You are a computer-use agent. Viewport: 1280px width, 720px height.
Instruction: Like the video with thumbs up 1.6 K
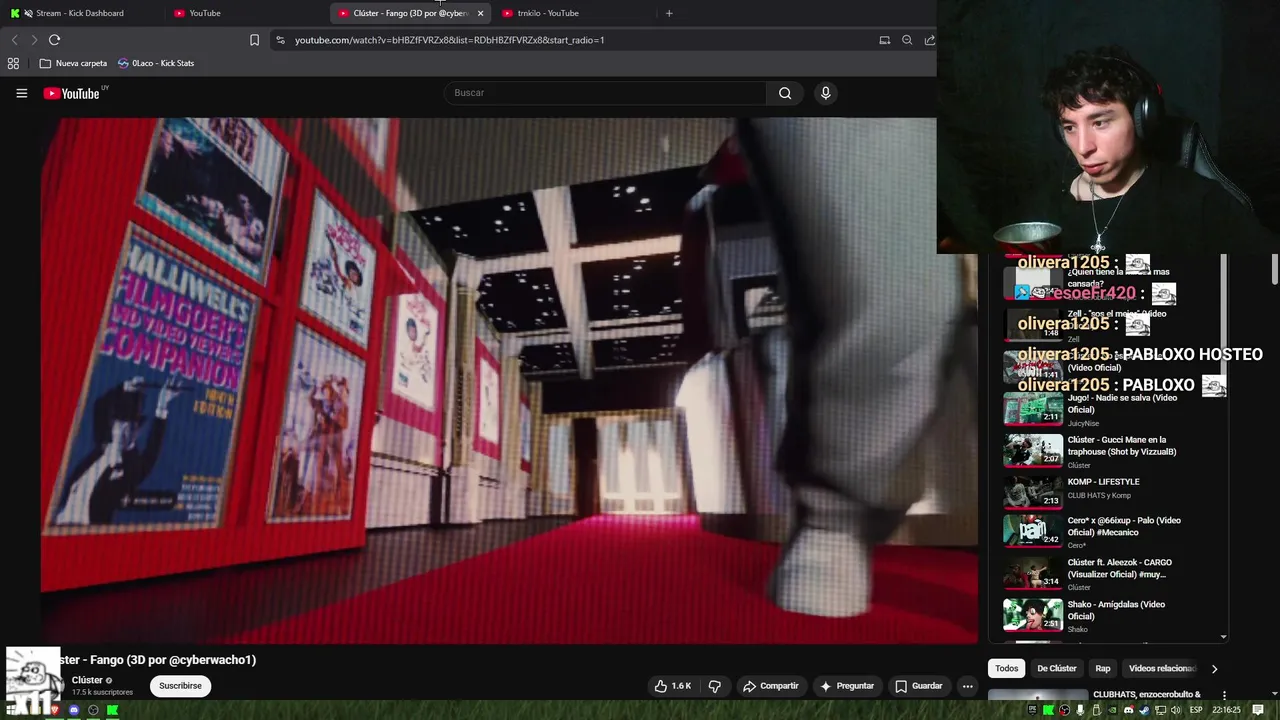click(x=673, y=686)
